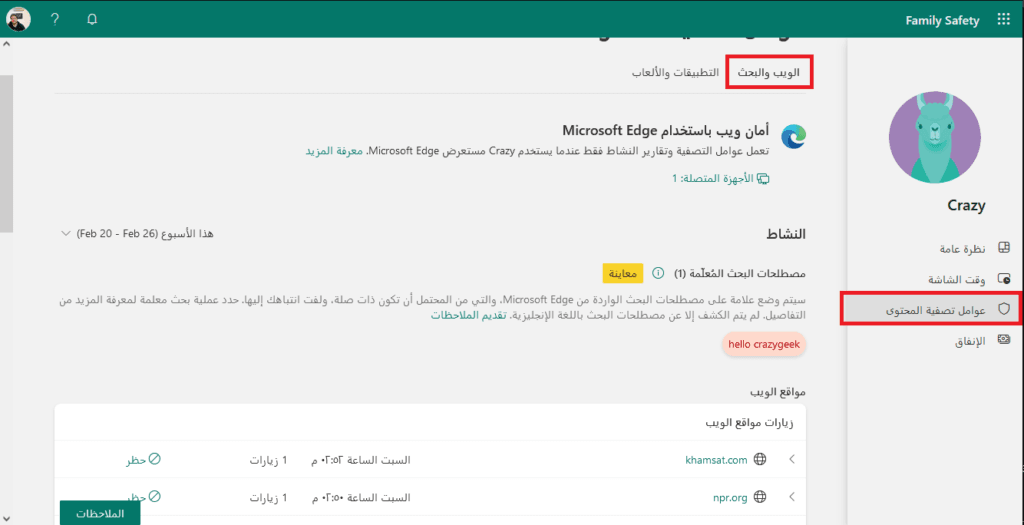Click the spending money icon
The width and height of the screenshot is (1024, 525).
[x=1004, y=340]
